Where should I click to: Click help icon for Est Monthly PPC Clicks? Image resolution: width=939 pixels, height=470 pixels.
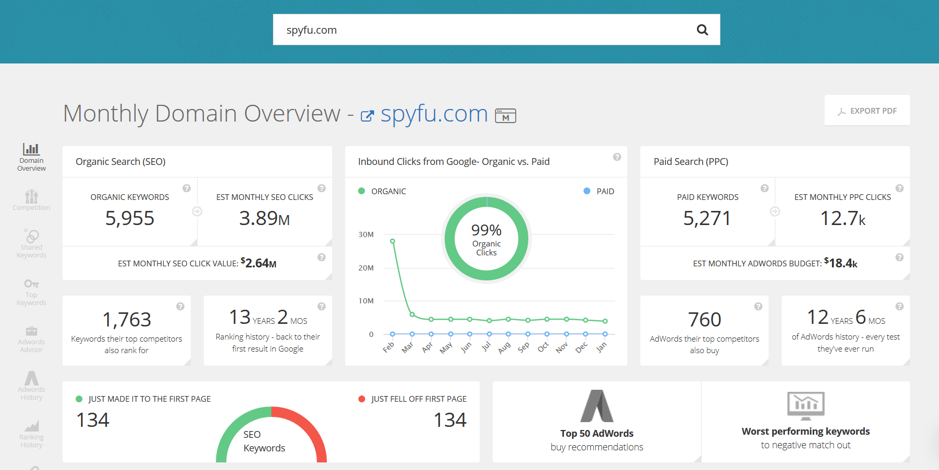point(899,188)
